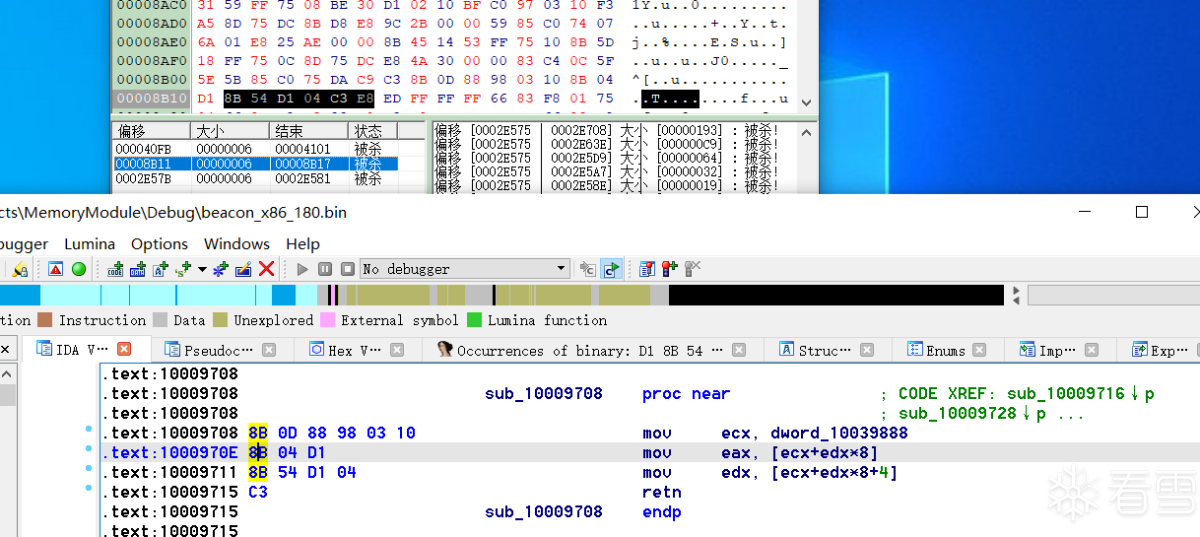Select highlighted row 00008B11 in offset table

(x=255, y=163)
